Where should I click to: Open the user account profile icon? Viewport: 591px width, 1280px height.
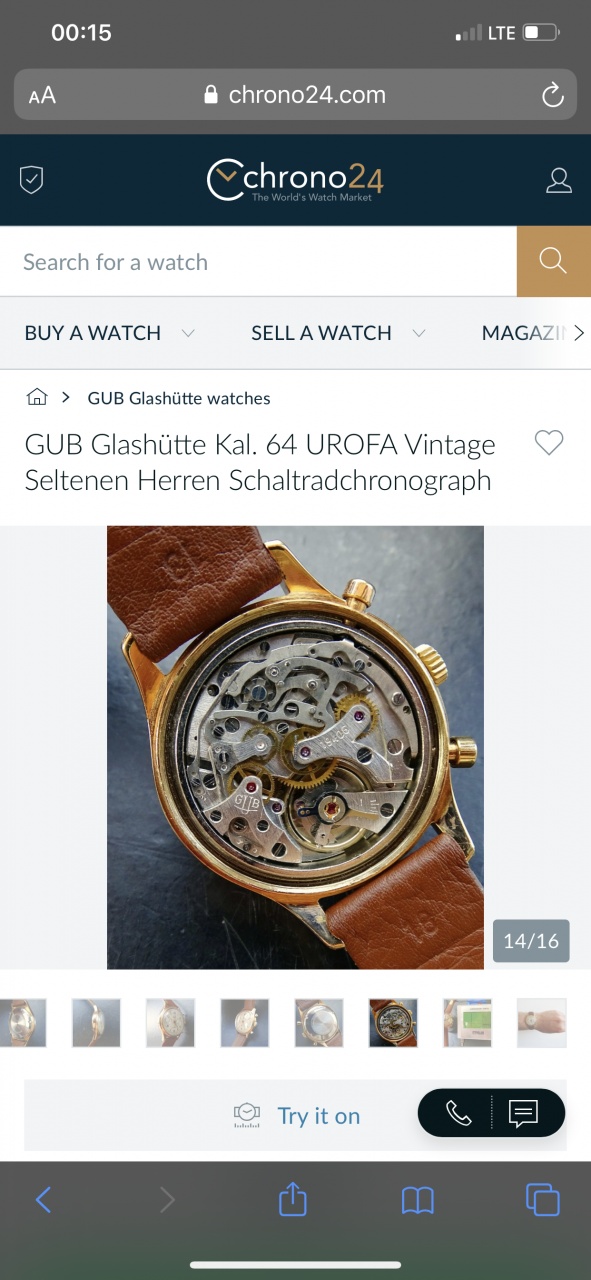tap(559, 180)
